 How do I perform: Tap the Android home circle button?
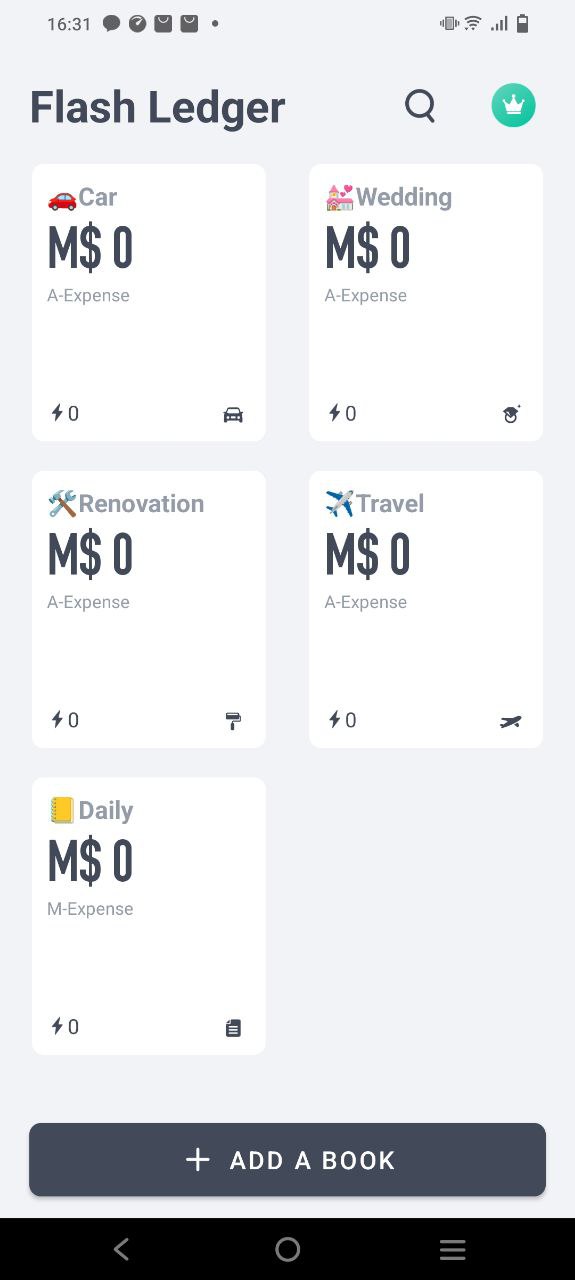(x=288, y=1249)
